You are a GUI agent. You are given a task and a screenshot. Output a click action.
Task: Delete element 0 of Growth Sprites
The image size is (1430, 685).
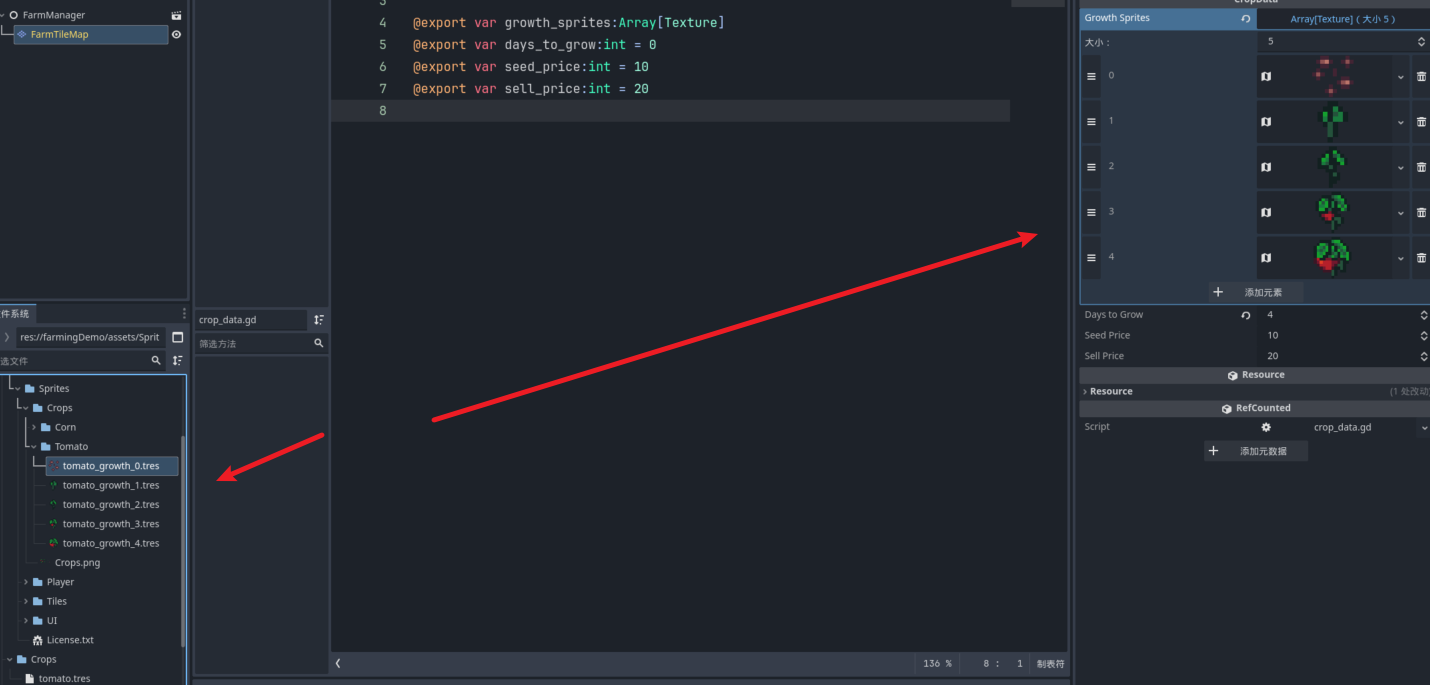(x=1420, y=77)
